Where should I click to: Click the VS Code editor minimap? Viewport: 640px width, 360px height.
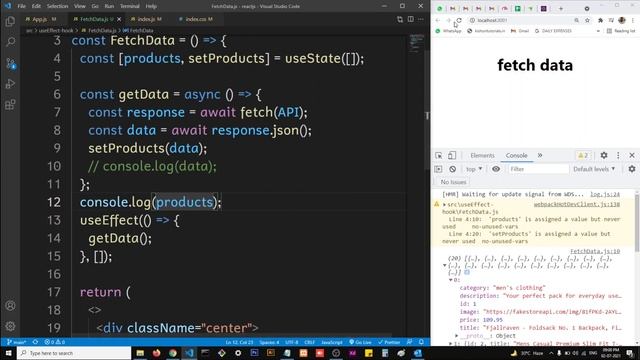(416, 43)
